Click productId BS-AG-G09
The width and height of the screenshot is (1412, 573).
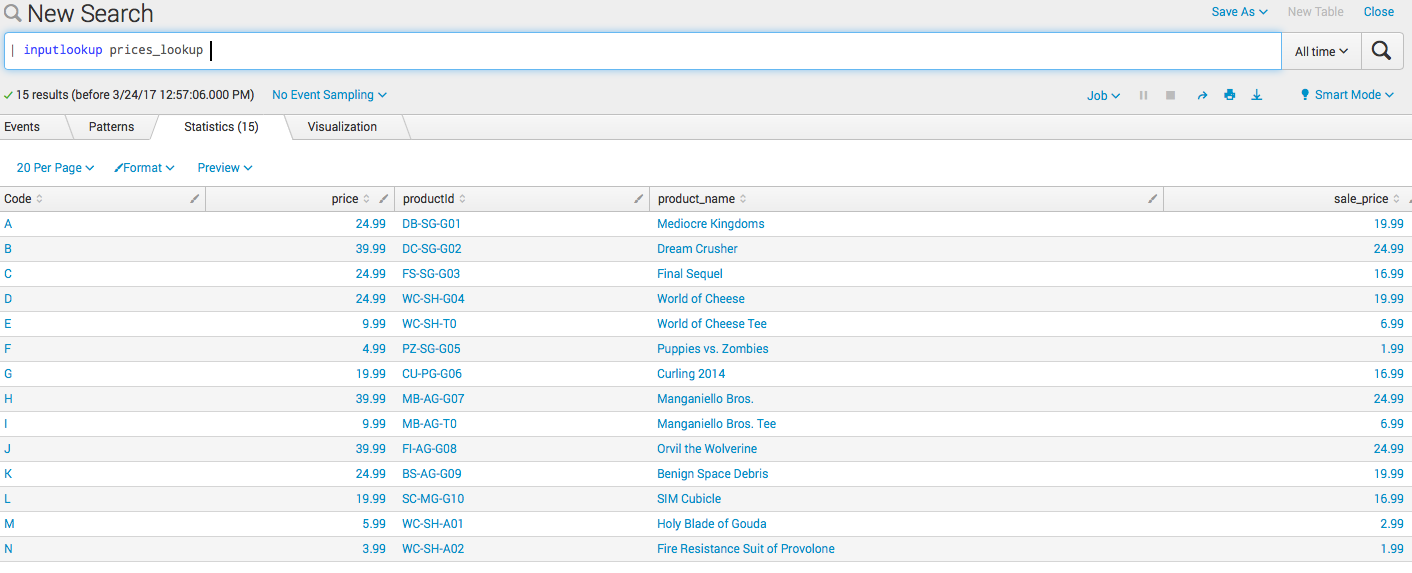[x=432, y=474]
